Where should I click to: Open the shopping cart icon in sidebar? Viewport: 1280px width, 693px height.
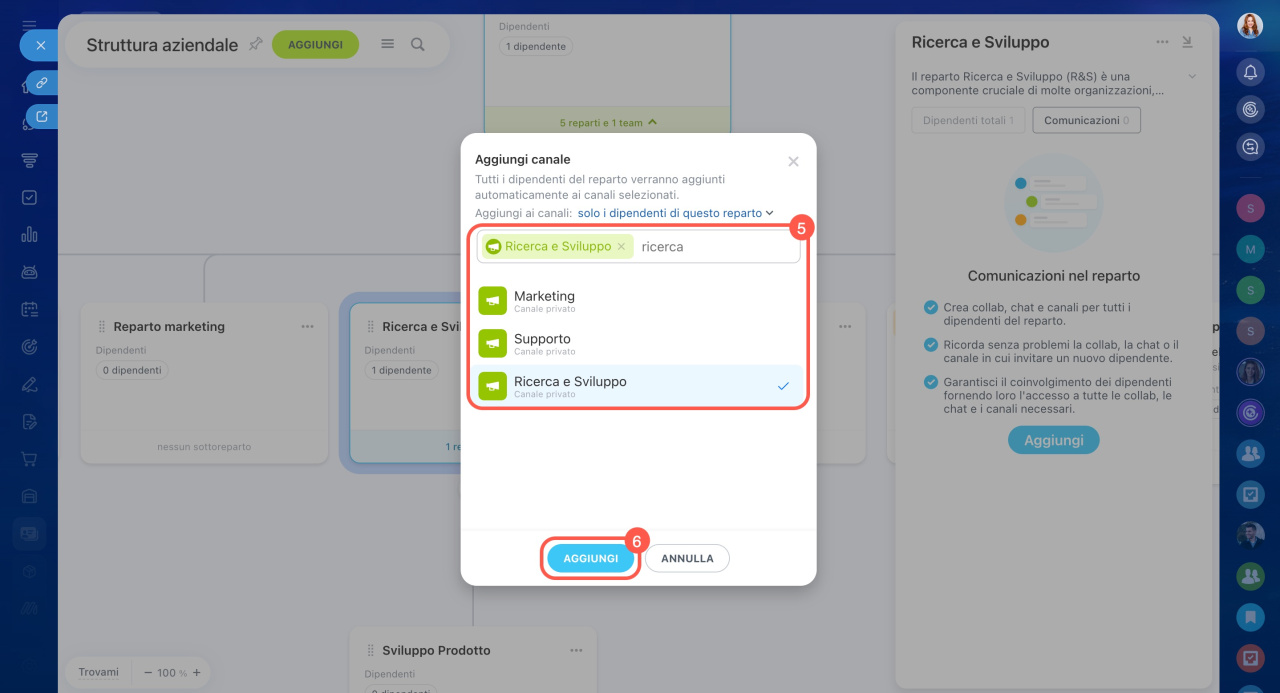[x=29, y=459]
